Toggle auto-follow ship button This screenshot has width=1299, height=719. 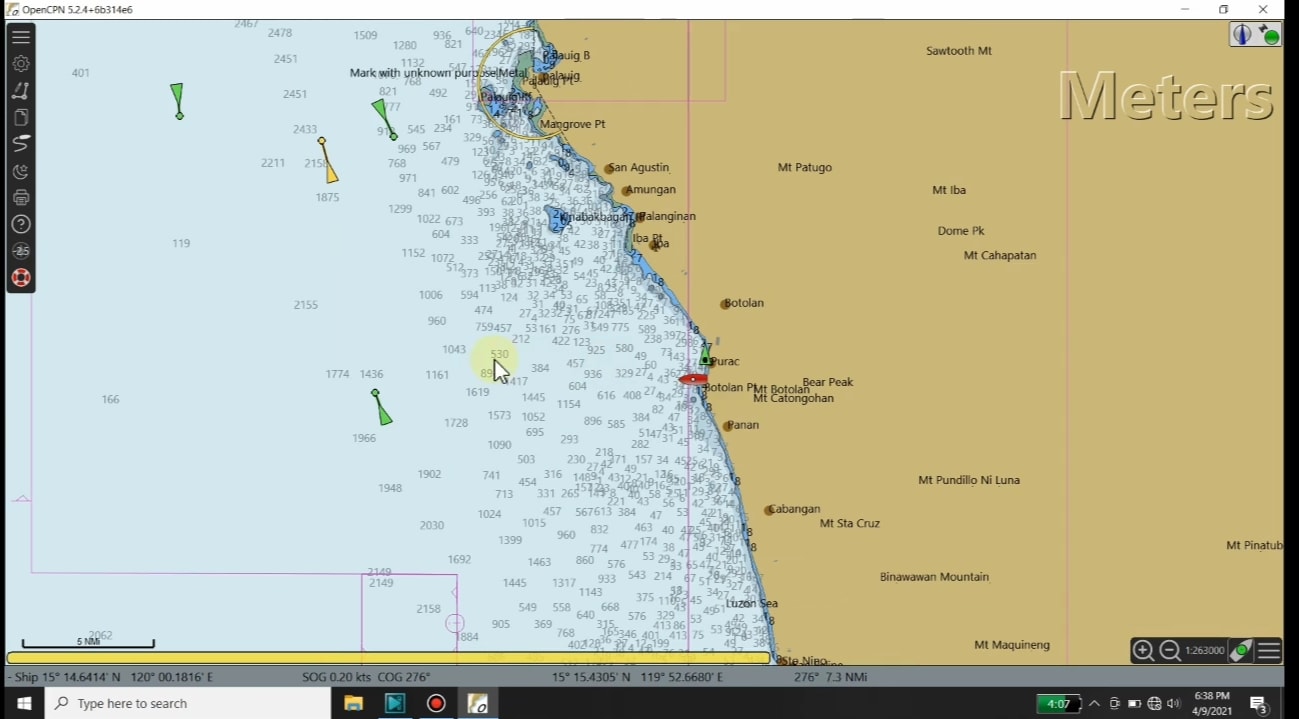pyautogui.click(x=1241, y=651)
